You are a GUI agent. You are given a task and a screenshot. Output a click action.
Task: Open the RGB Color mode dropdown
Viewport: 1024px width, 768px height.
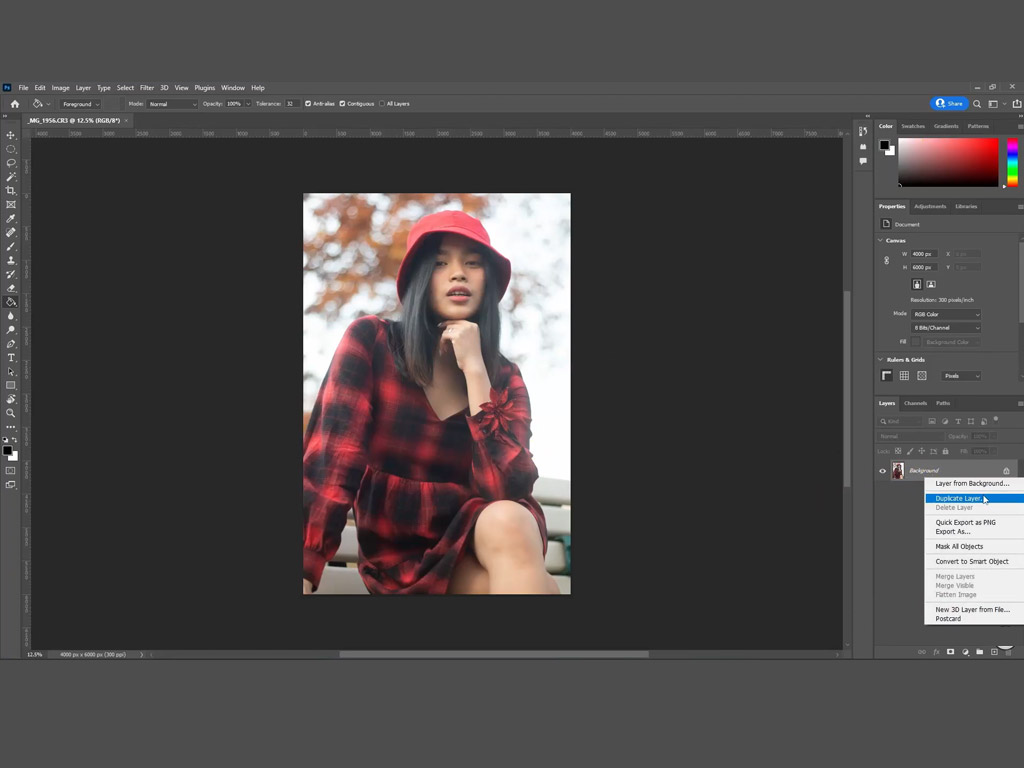pos(946,314)
